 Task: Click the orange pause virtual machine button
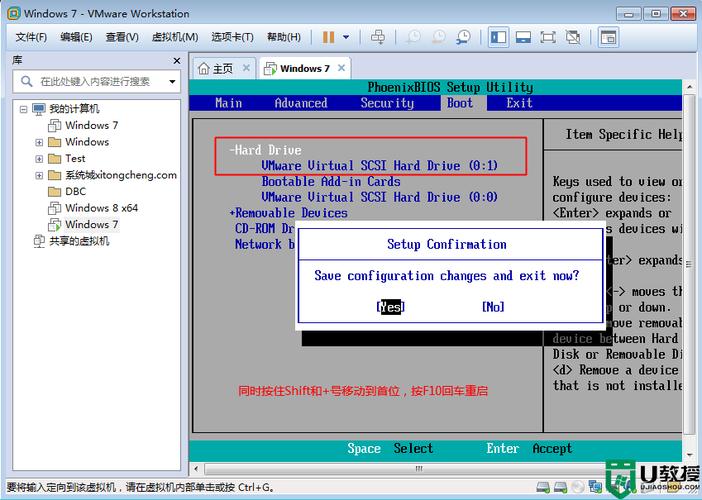coord(328,37)
